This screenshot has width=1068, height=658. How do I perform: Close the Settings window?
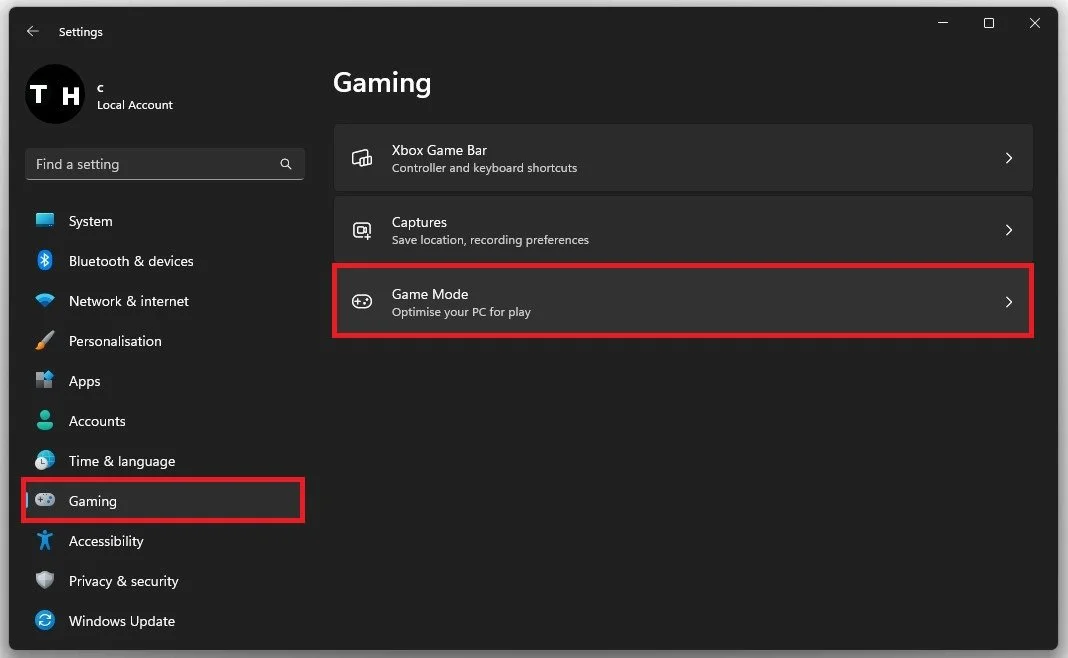click(1035, 22)
